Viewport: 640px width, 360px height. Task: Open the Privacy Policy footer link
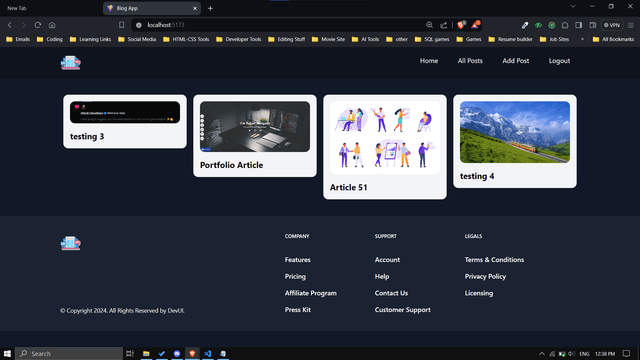pyautogui.click(x=485, y=276)
